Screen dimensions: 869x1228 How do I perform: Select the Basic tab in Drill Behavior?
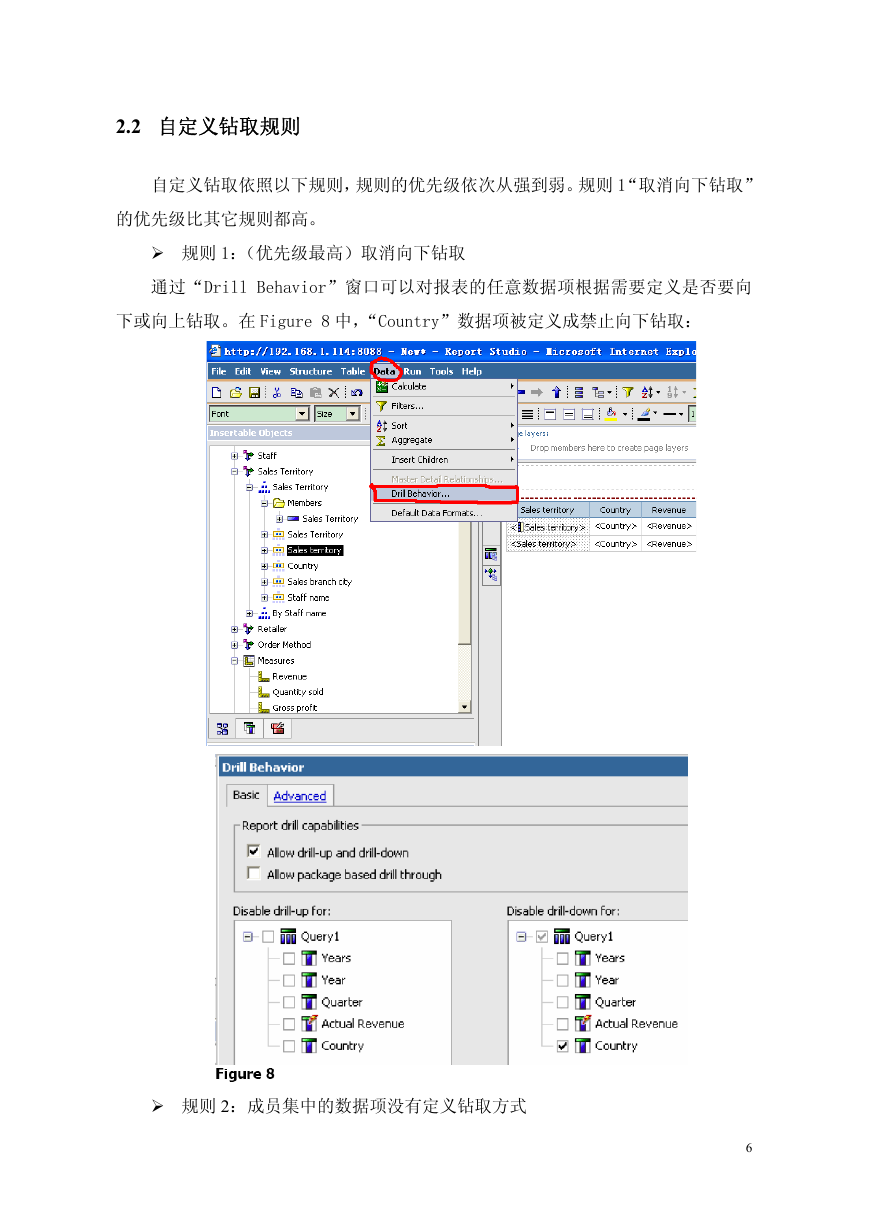(x=246, y=795)
